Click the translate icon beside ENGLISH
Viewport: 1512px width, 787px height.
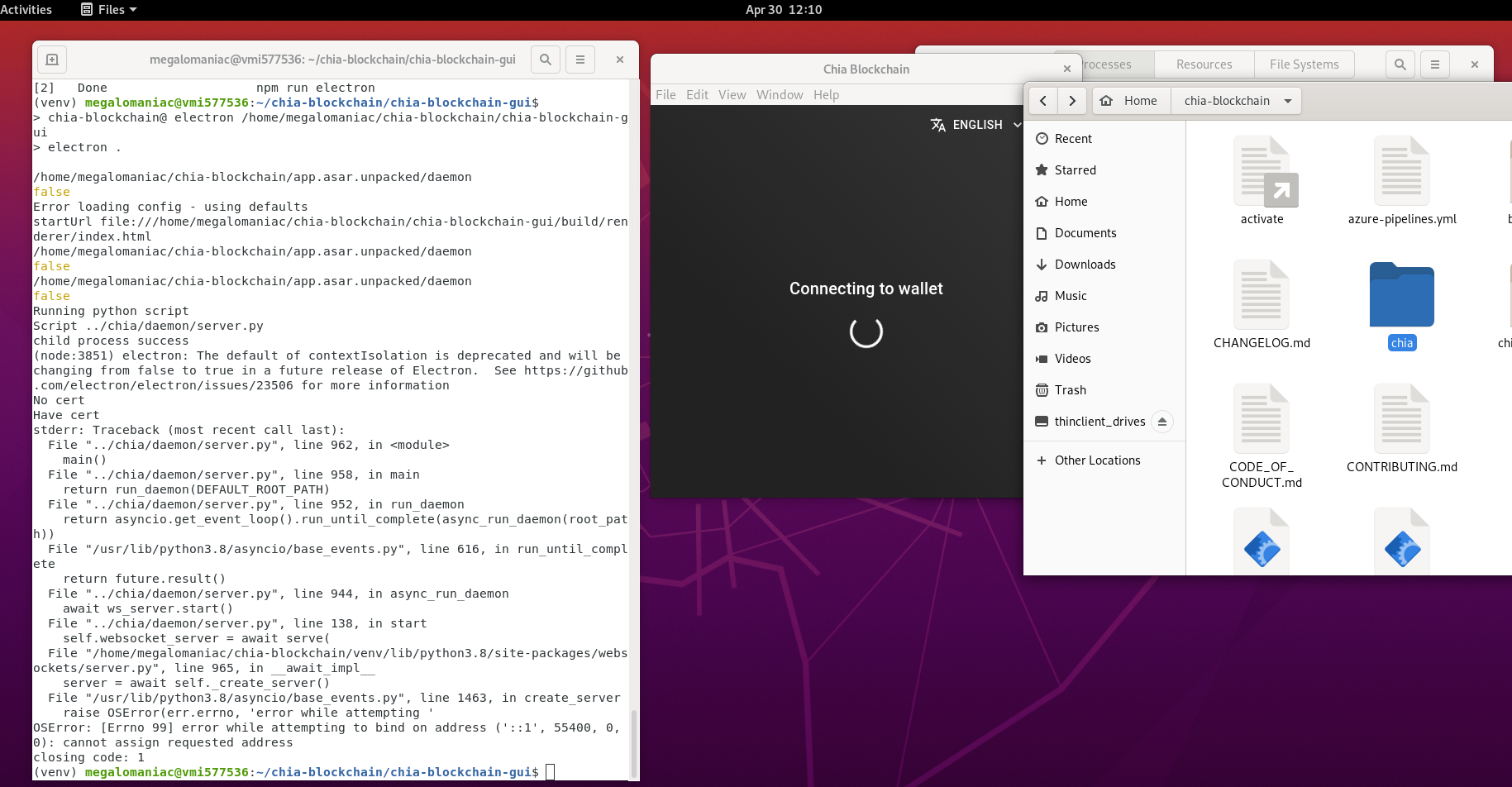tap(937, 125)
